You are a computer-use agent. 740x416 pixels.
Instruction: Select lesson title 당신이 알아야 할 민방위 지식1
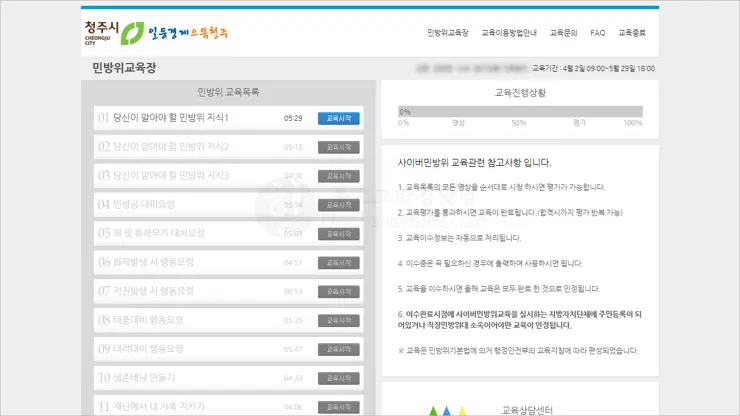click(x=170, y=118)
